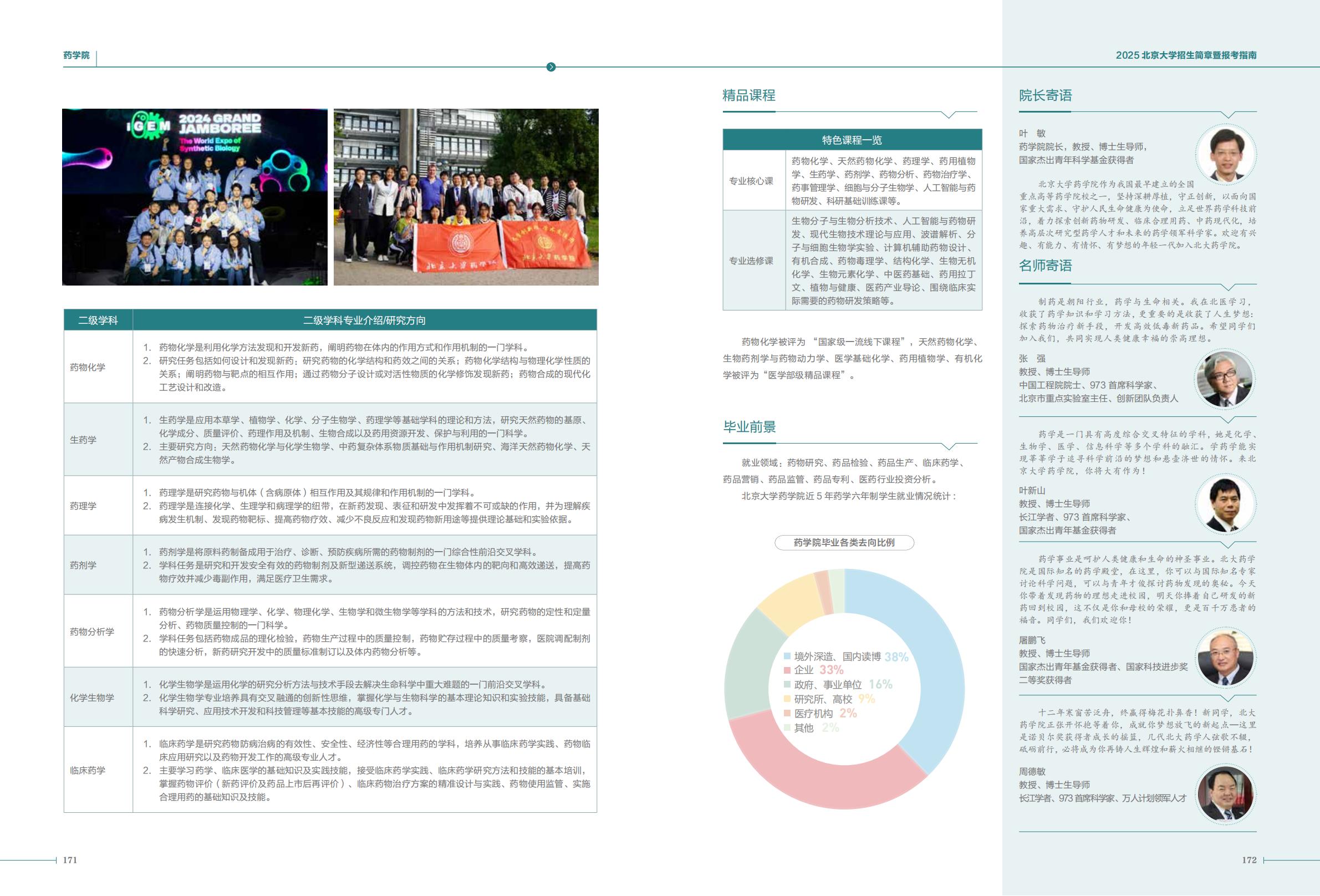Click the 临床药学 row label

click(x=88, y=770)
